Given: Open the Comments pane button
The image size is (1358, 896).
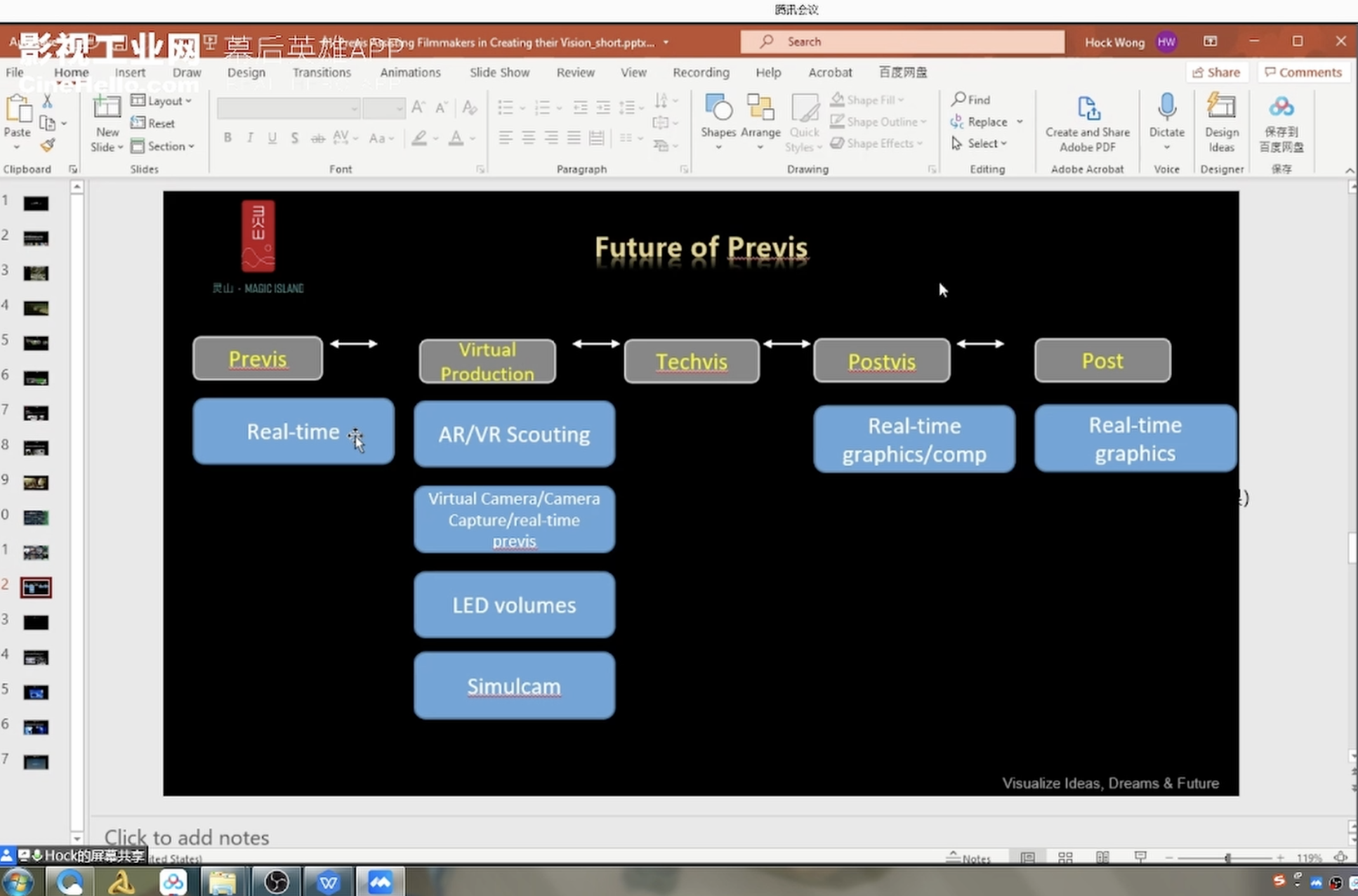Looking at the screenshot, I should pos(1303,72).
